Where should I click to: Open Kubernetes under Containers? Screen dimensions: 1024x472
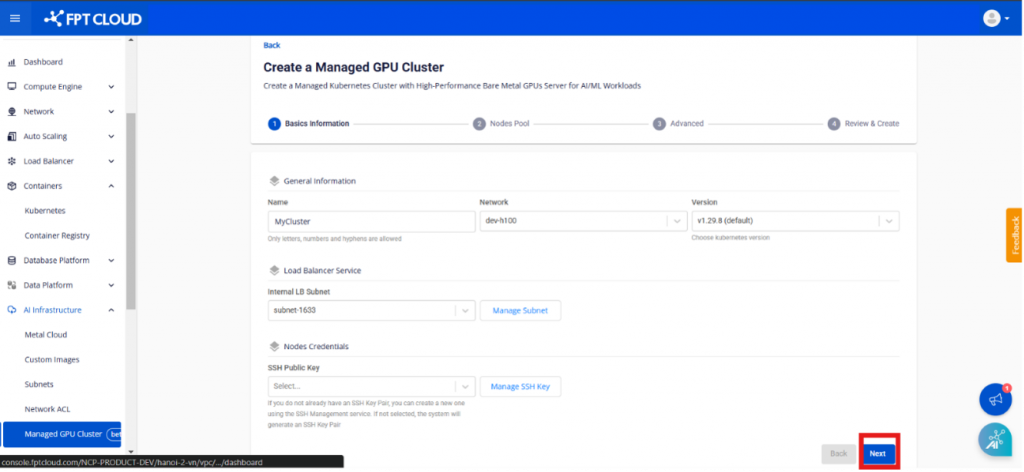45,211
